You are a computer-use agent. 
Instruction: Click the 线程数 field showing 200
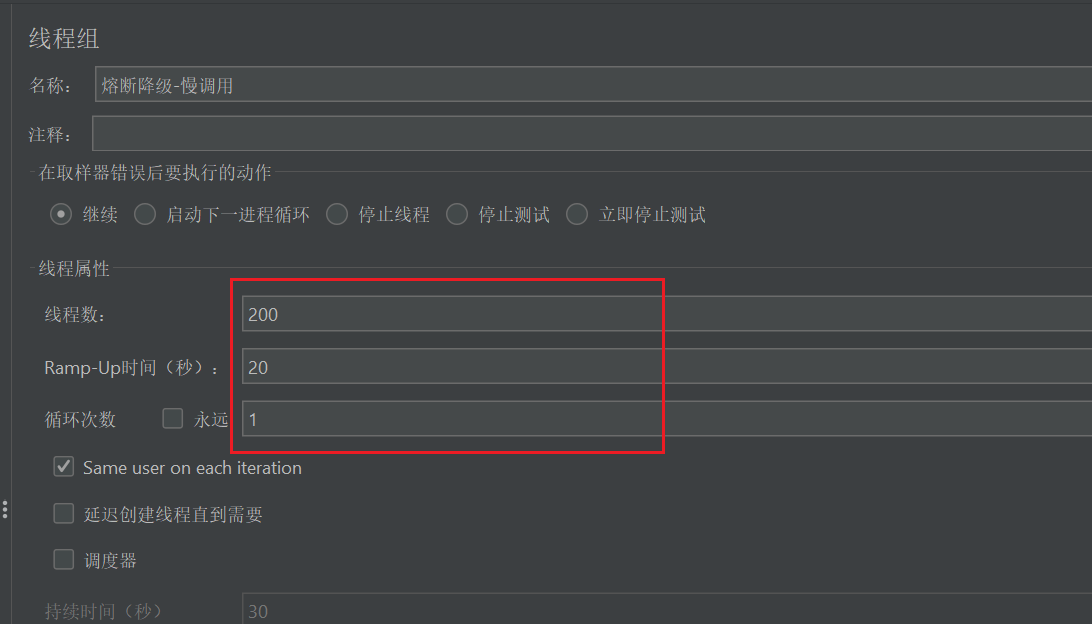point(660,314)
